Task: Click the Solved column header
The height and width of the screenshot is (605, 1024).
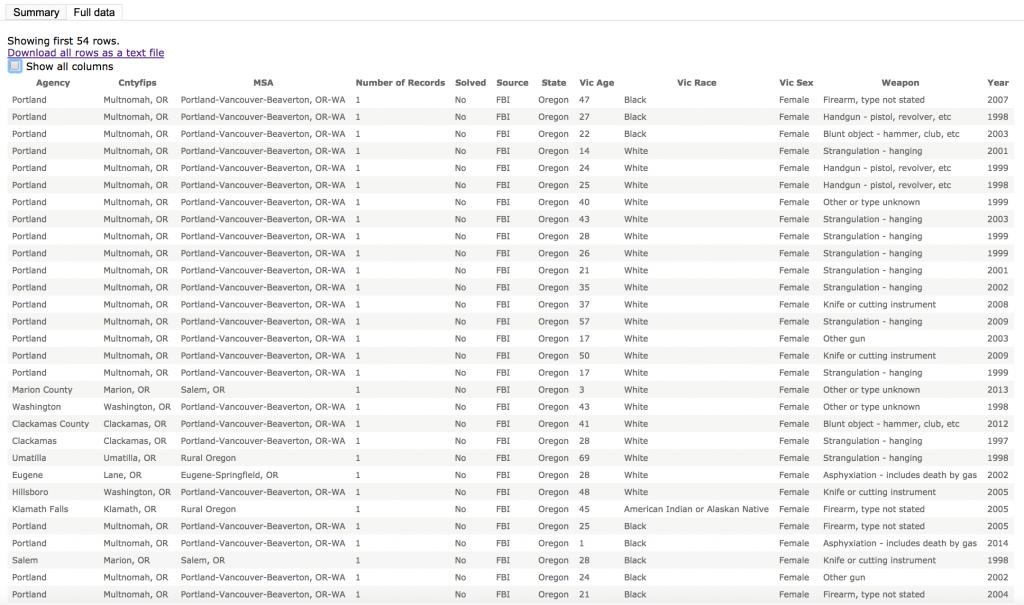Action: (x=470, y=83)
